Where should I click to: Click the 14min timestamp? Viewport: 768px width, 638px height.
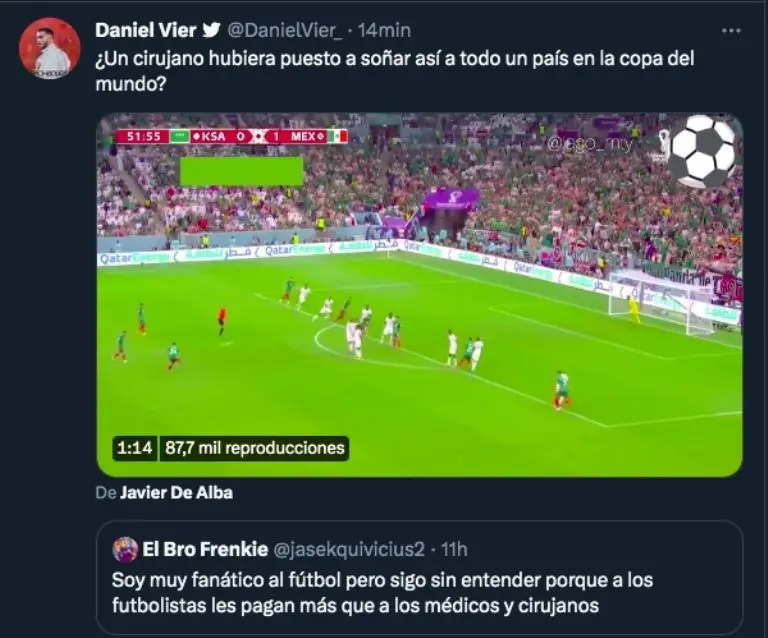[384, 30]
